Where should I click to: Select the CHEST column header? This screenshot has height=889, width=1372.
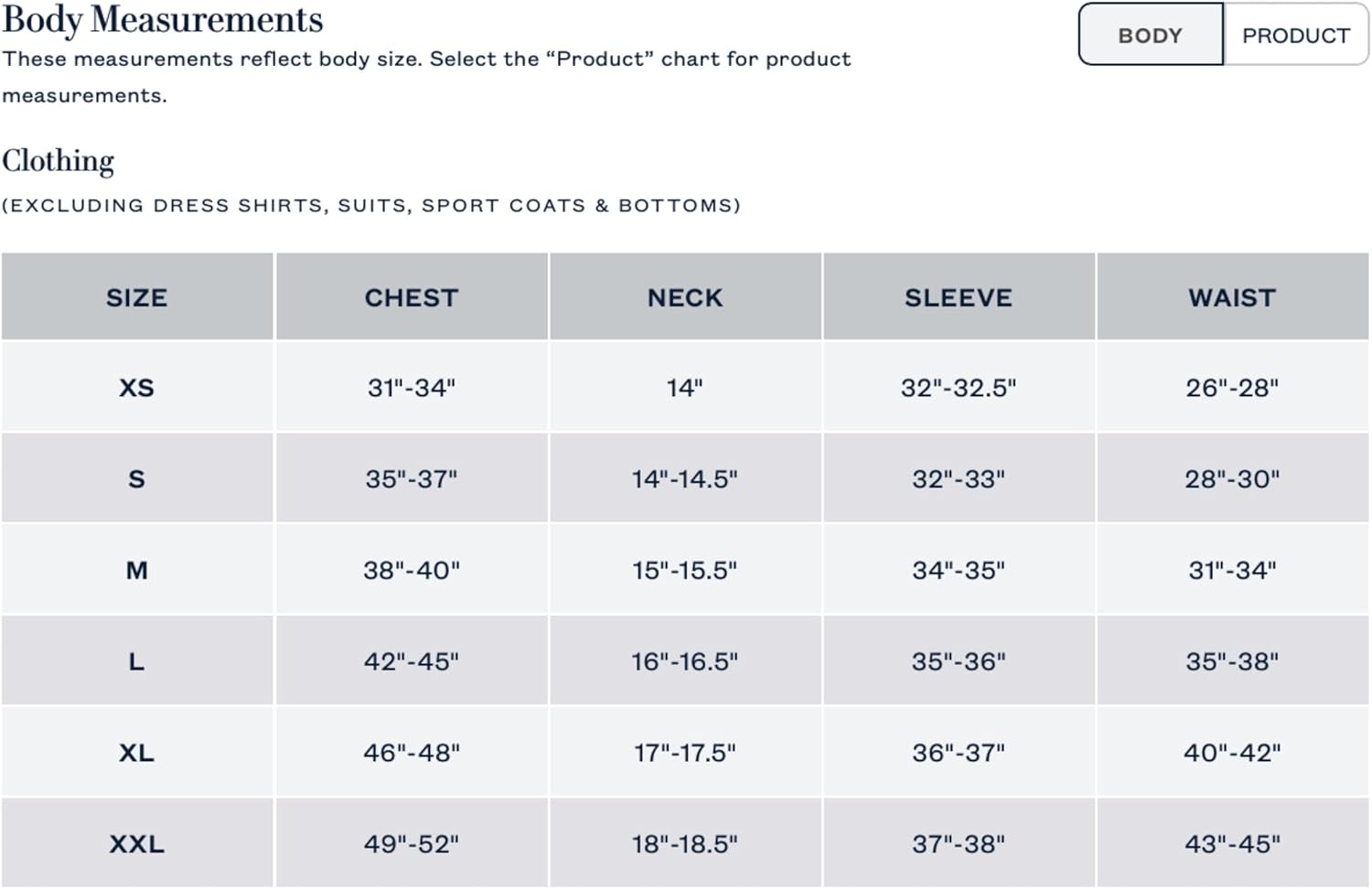[411, 296]
